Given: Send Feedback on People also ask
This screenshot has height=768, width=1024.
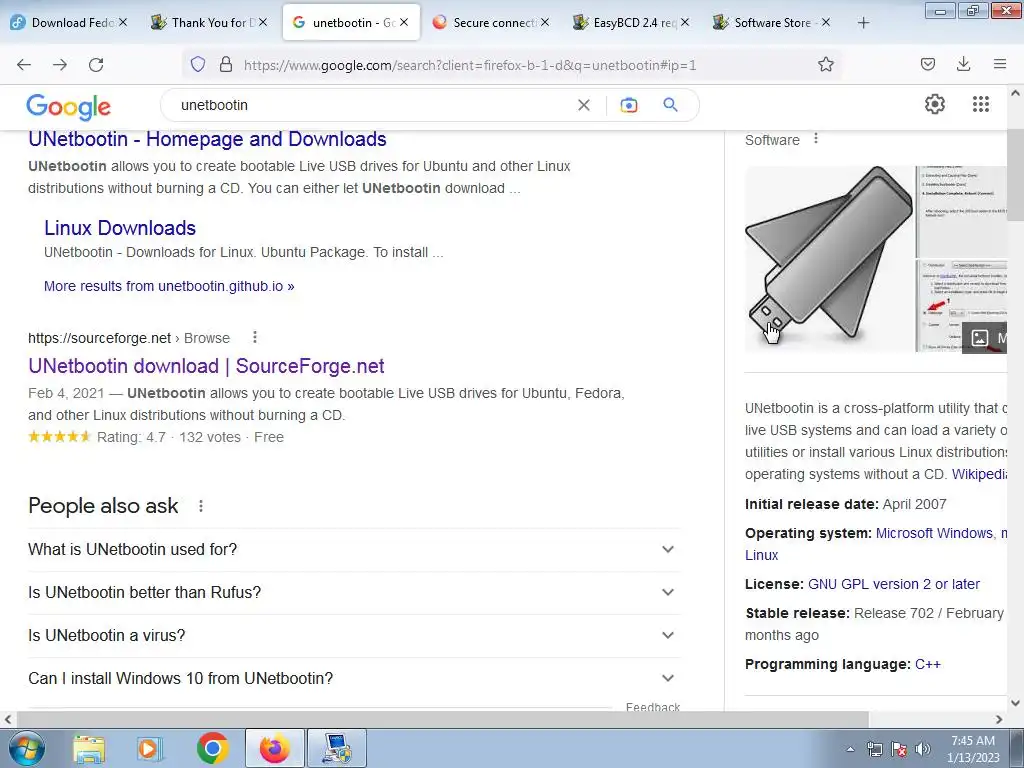Looking at the screenshot, I should (x=652, y=707).
